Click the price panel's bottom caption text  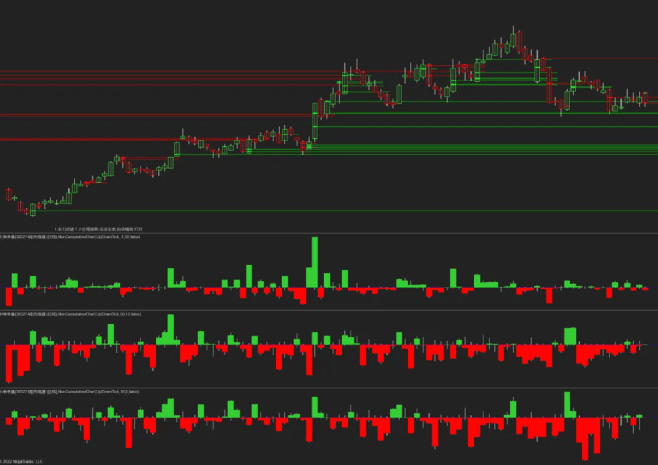point(98,230)
